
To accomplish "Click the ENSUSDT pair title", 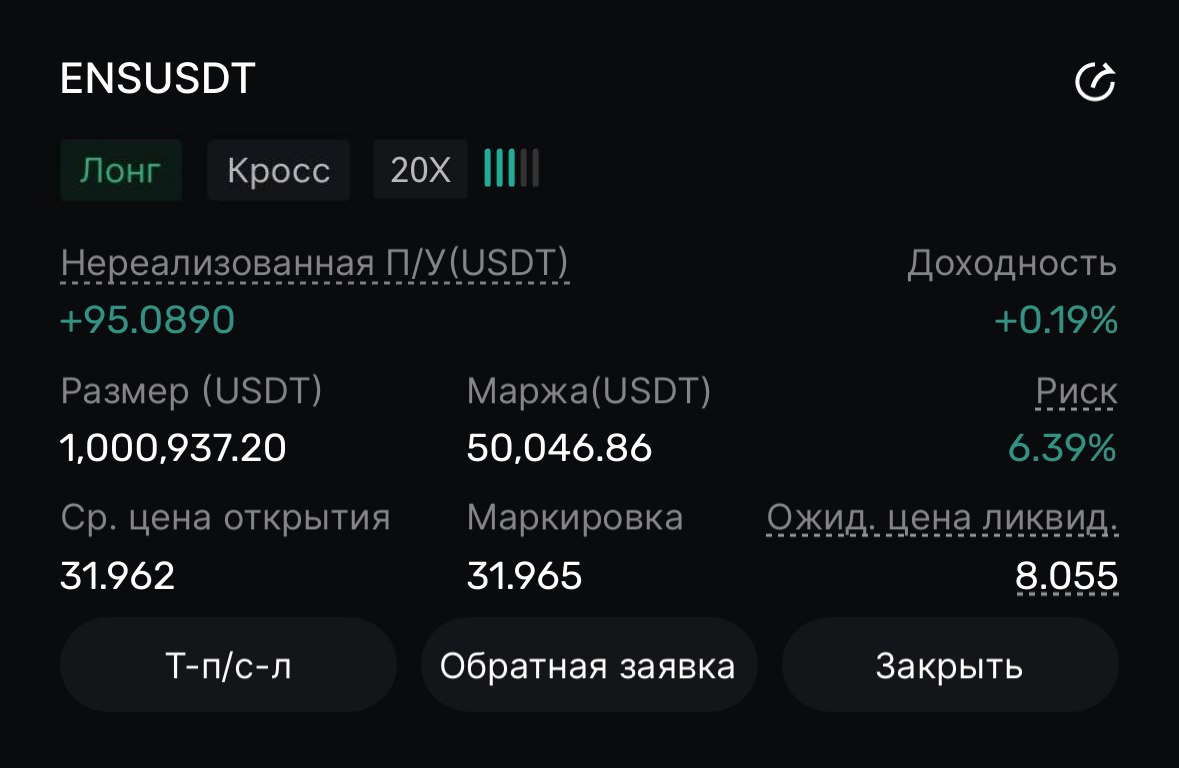I will (157, 78).
